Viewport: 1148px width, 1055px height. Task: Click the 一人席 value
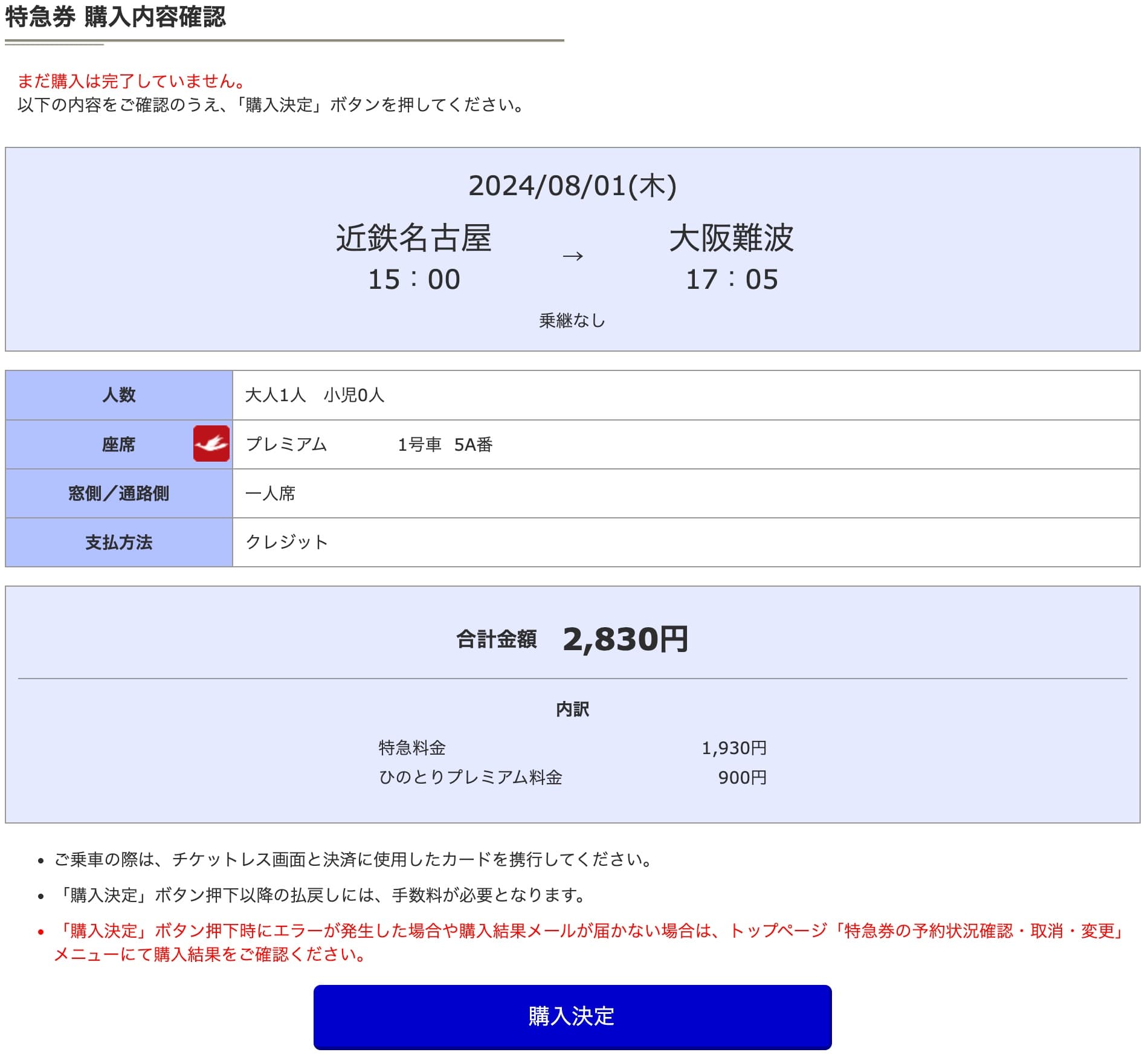(x=270, y=494)
